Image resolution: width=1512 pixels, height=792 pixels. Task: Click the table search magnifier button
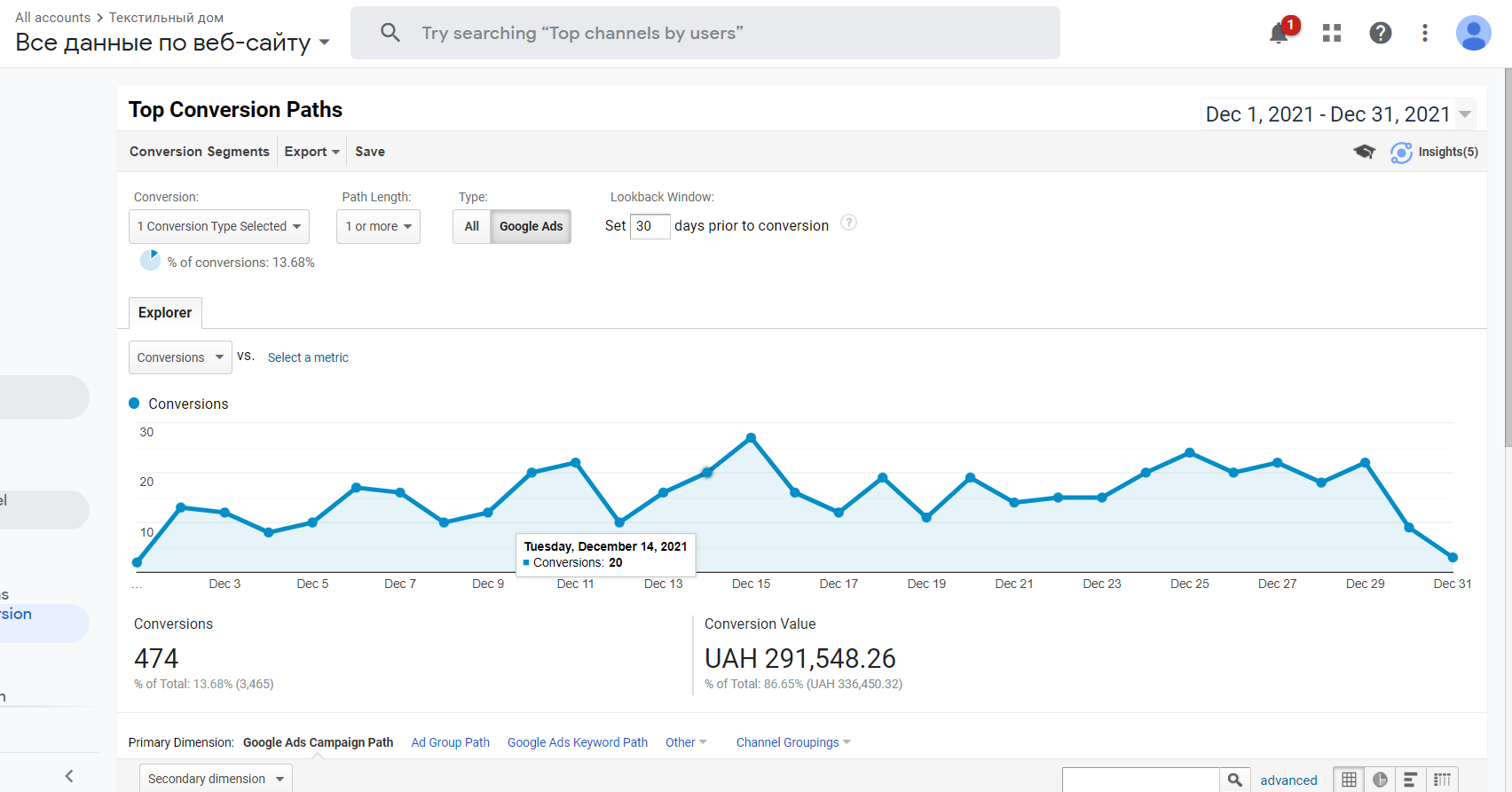click(x=1234, y=780)
